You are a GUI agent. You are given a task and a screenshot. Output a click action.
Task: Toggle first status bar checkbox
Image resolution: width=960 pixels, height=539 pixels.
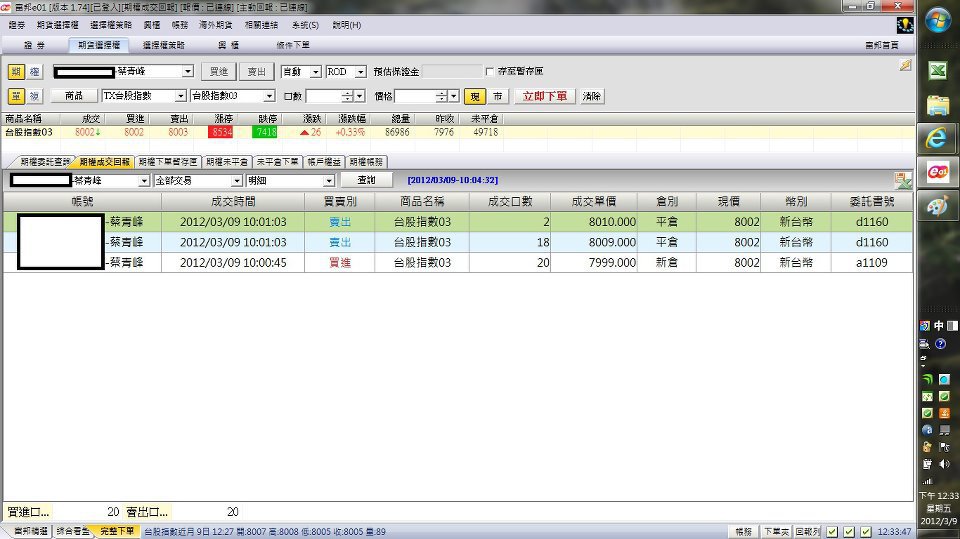point(831,532)
